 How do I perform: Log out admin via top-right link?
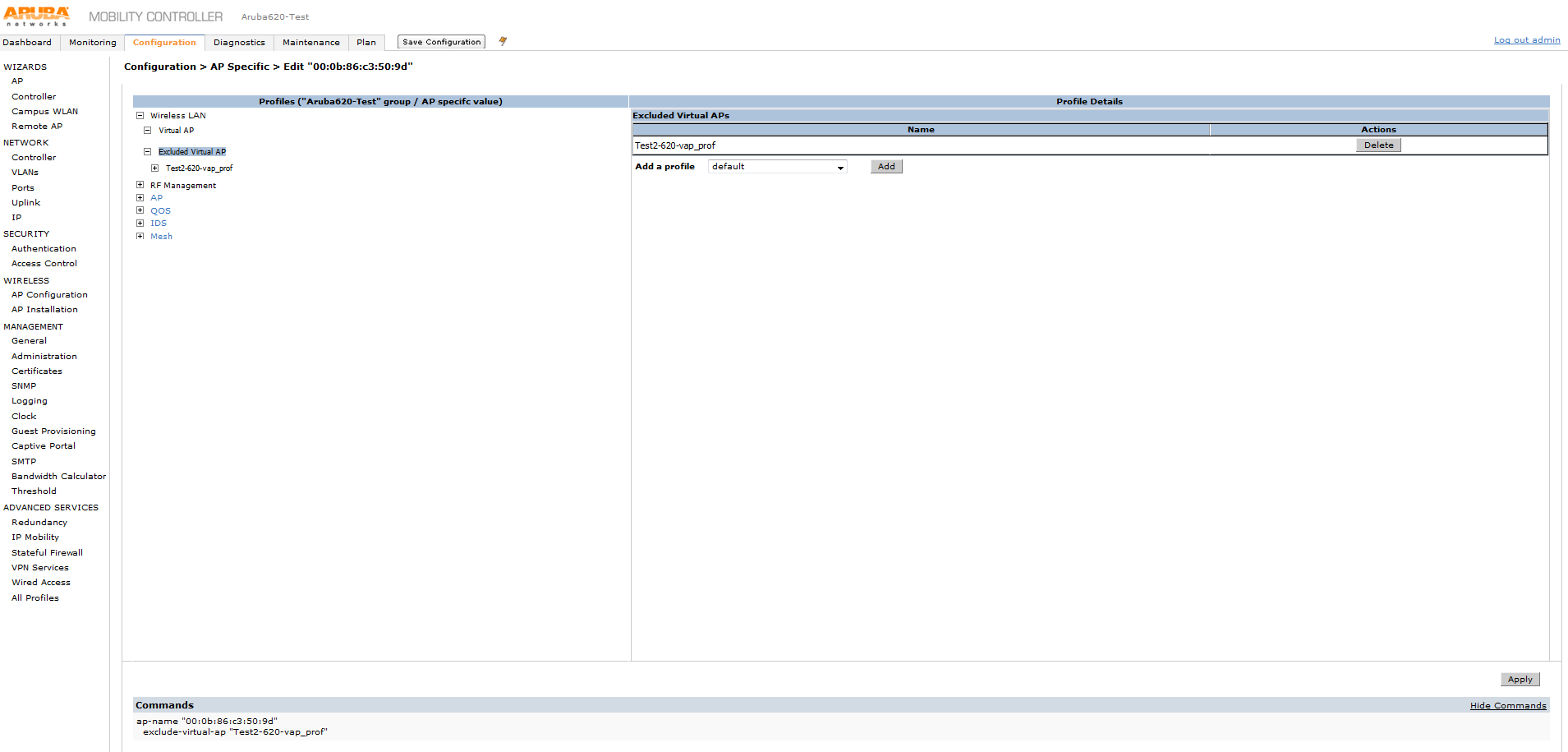pos(1526,40)
